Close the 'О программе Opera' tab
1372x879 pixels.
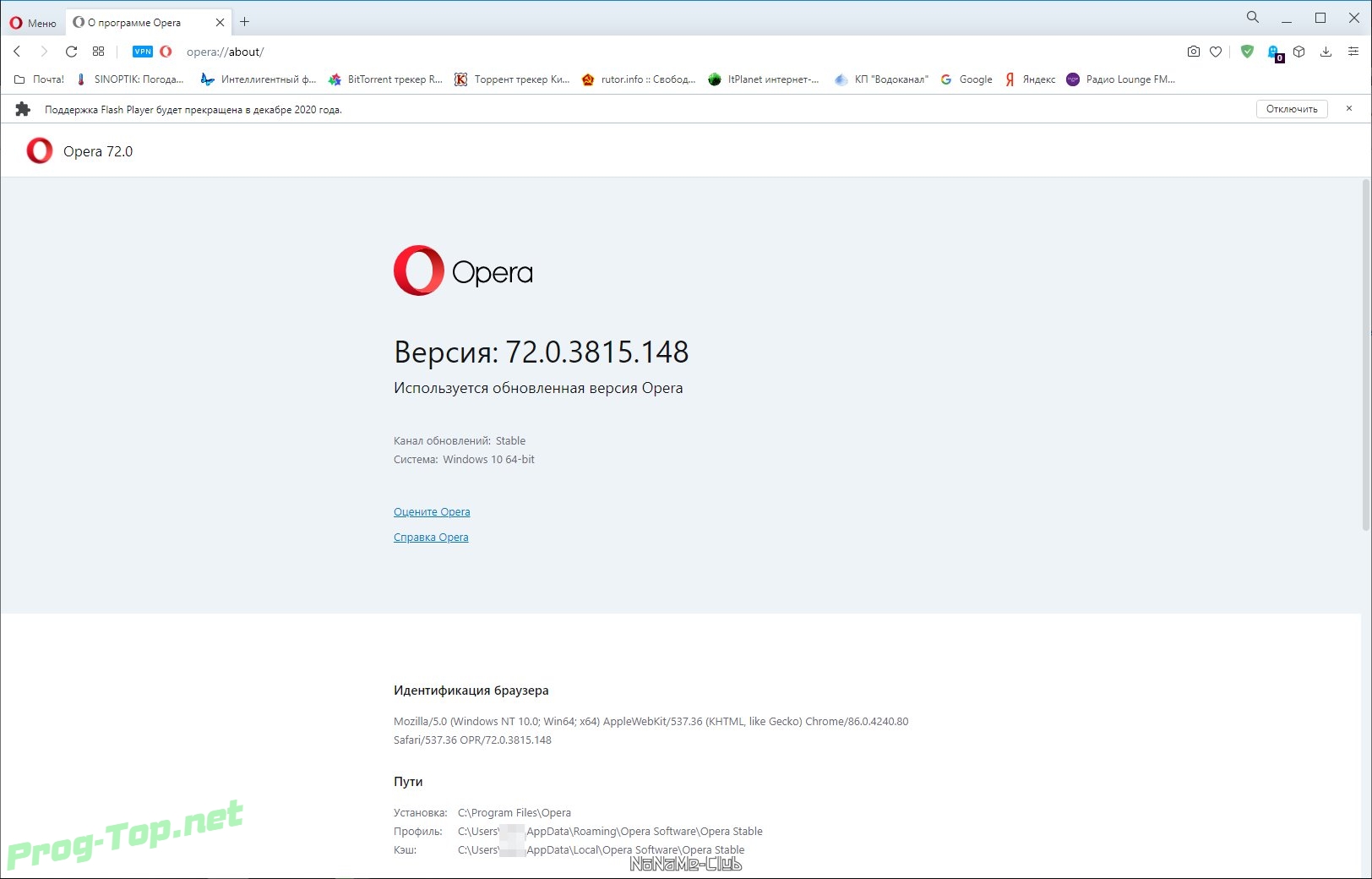(220, 23)
